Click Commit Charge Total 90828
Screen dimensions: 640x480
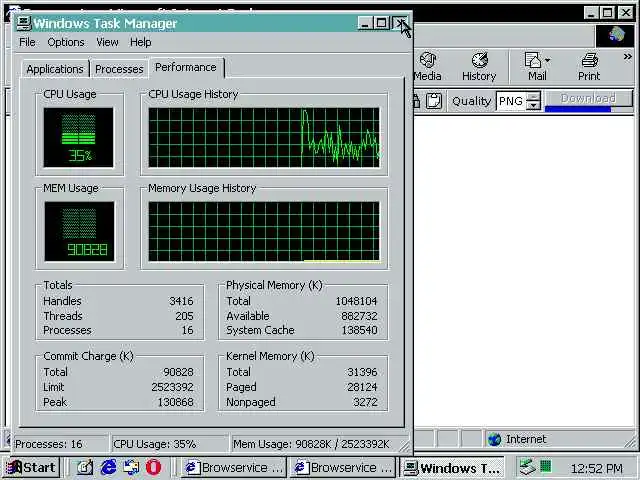pos(178,372)
